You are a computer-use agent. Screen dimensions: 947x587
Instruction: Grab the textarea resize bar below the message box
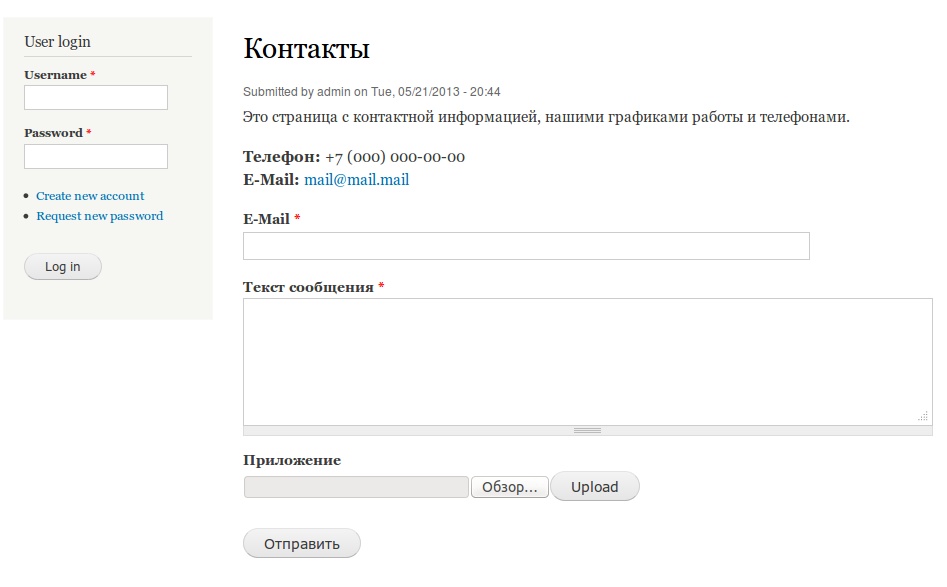(587, 430)
